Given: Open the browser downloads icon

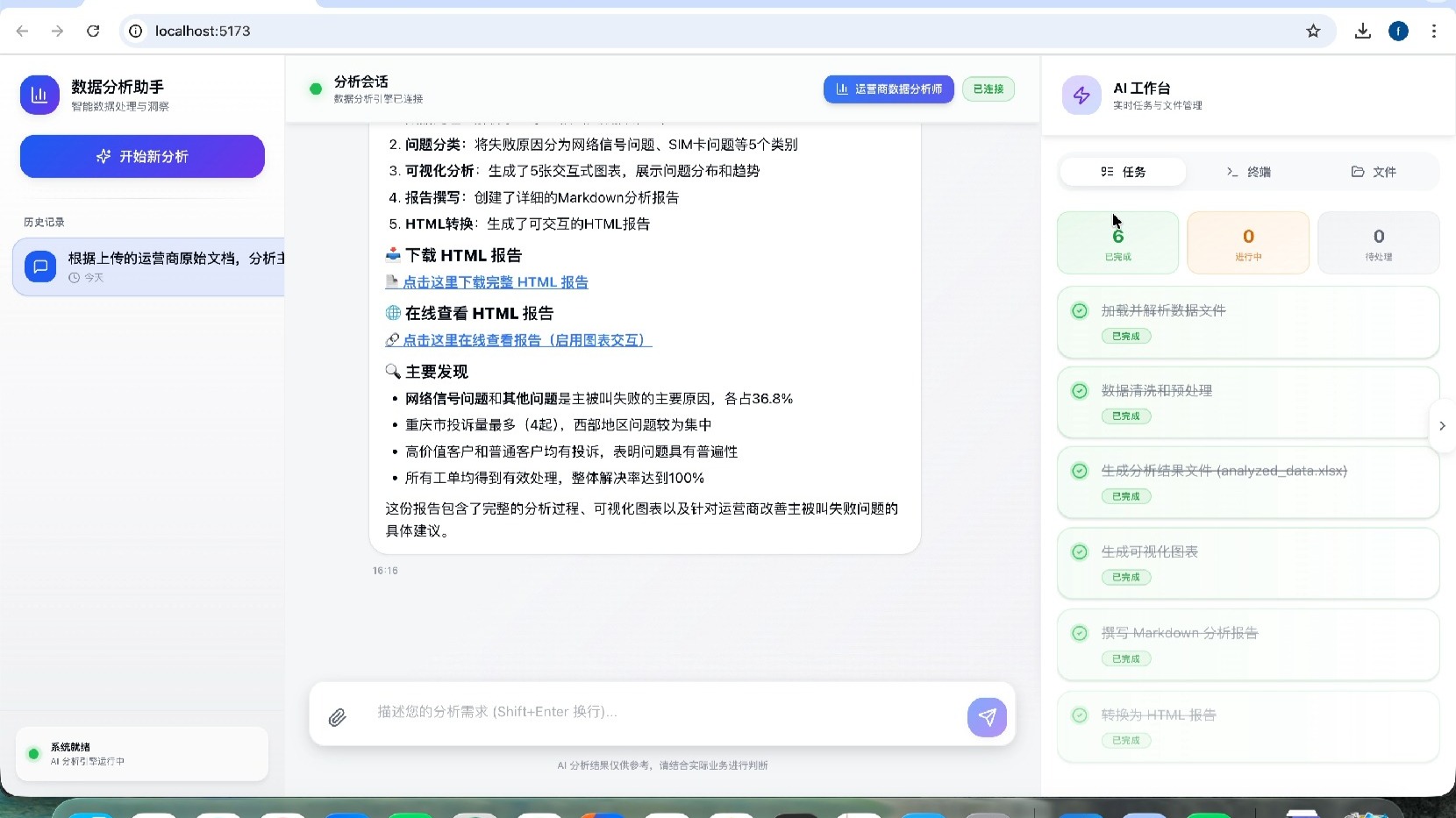Looking at the screenshot, I should 1362,31.
